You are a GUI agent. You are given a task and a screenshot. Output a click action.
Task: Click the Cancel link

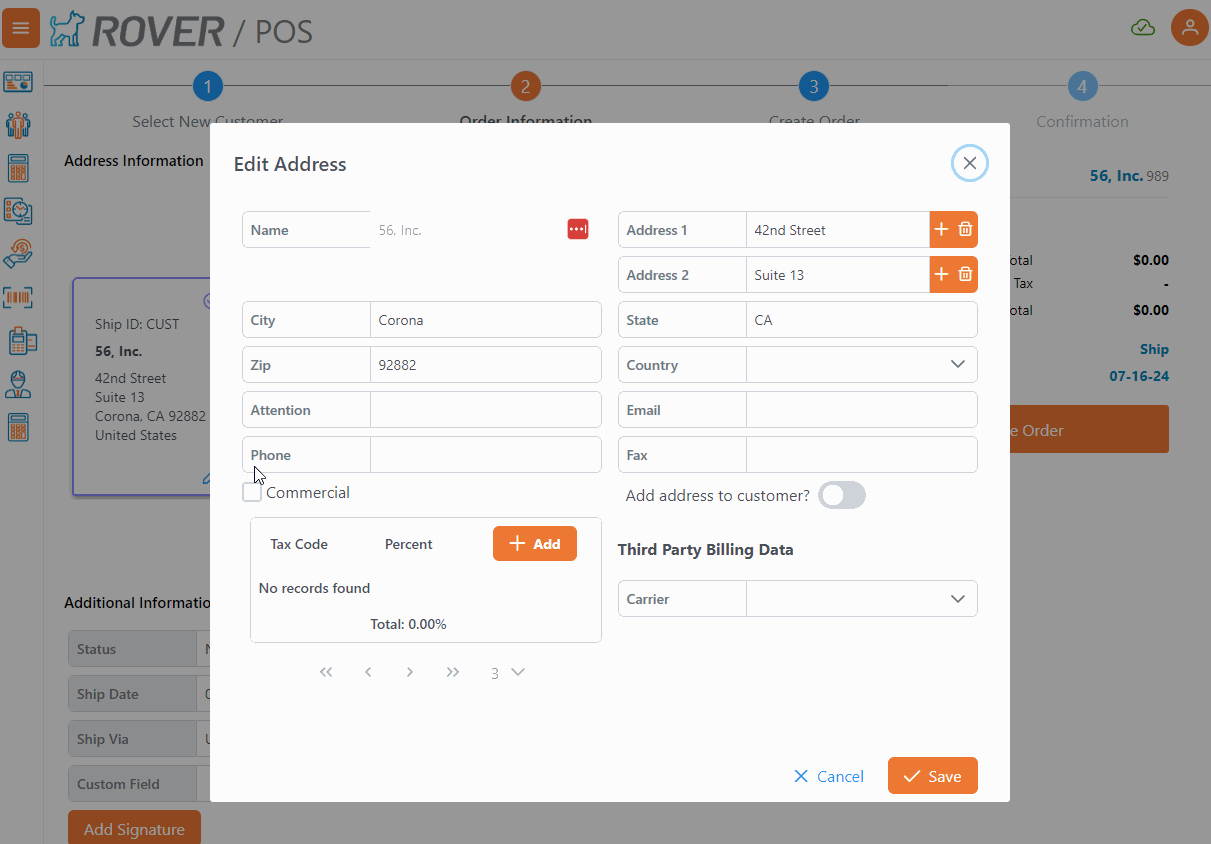828,776
